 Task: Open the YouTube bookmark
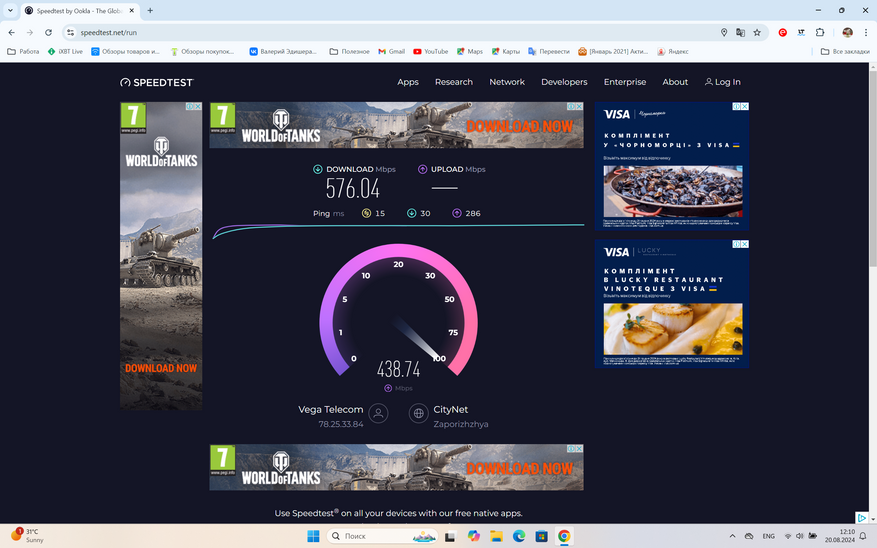[431, 51]
